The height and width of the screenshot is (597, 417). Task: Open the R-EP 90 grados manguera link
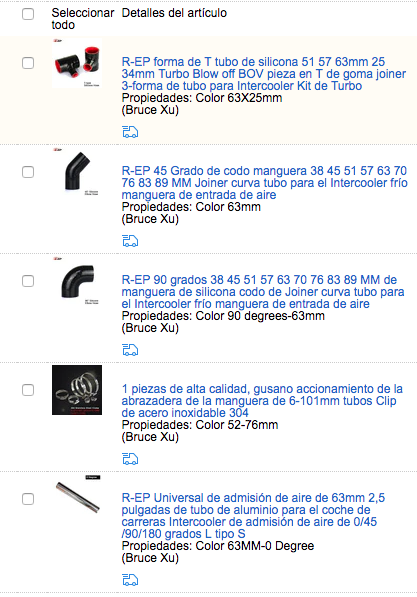(263, 292)
